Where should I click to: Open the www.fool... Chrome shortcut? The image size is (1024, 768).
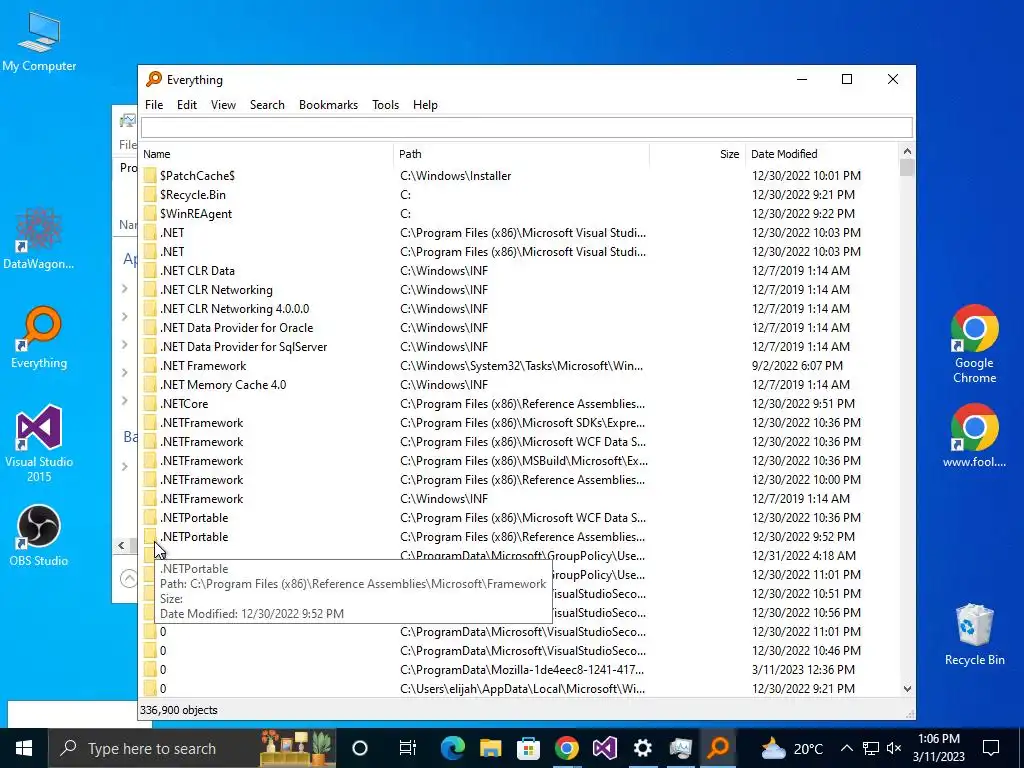point(974,436)
